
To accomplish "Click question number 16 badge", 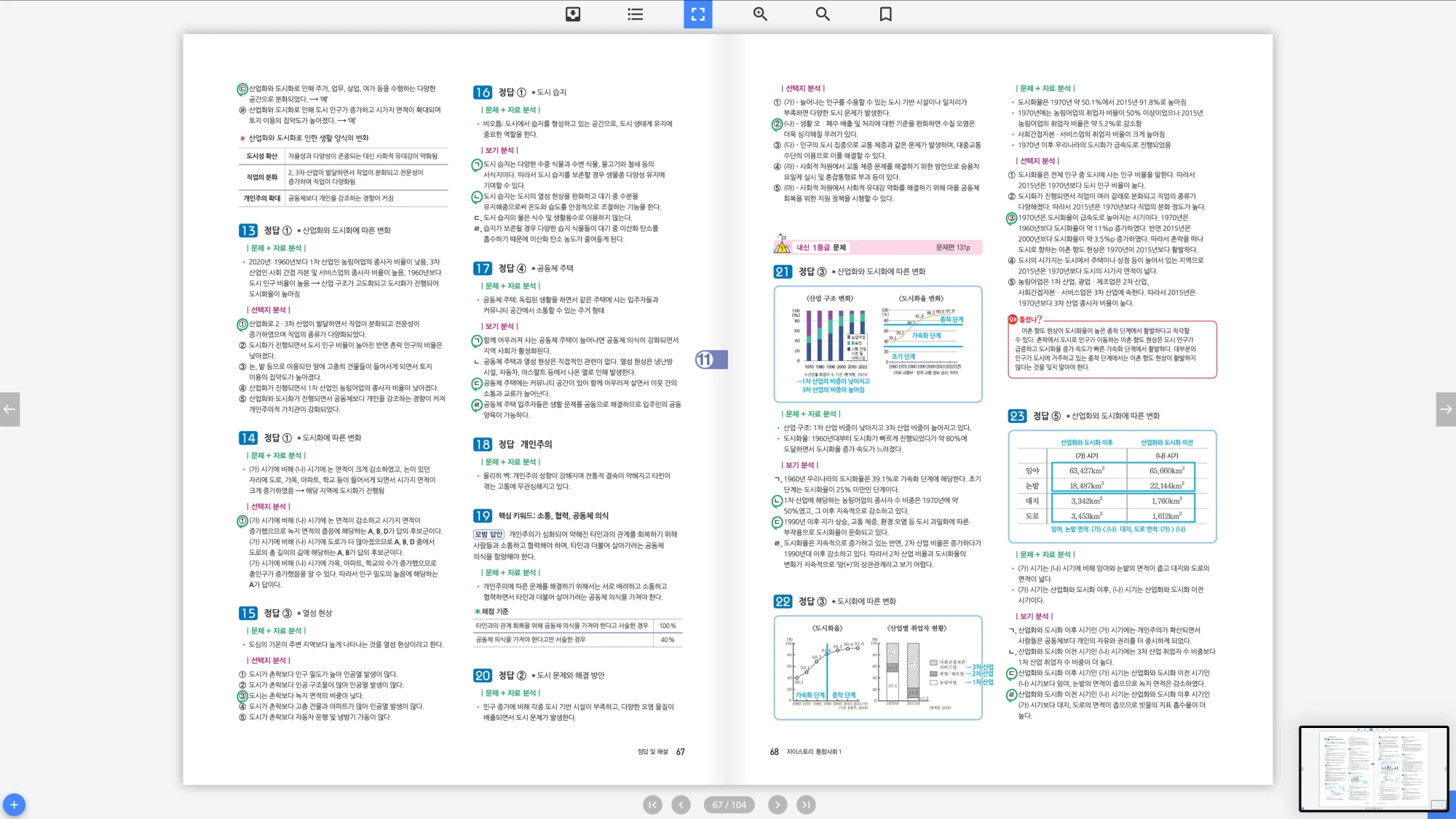I will pyautogui.click(x=482, y=92).
